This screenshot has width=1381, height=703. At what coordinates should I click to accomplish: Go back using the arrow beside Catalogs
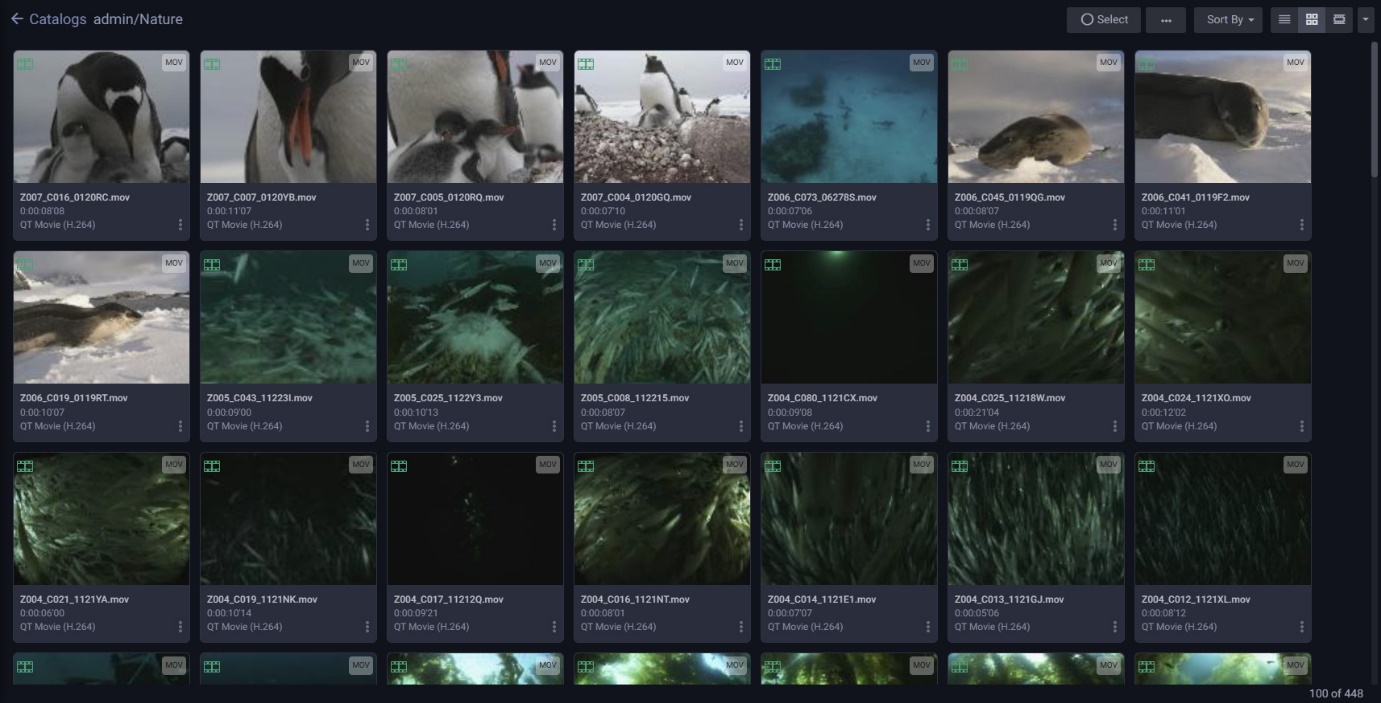point(16,19)
